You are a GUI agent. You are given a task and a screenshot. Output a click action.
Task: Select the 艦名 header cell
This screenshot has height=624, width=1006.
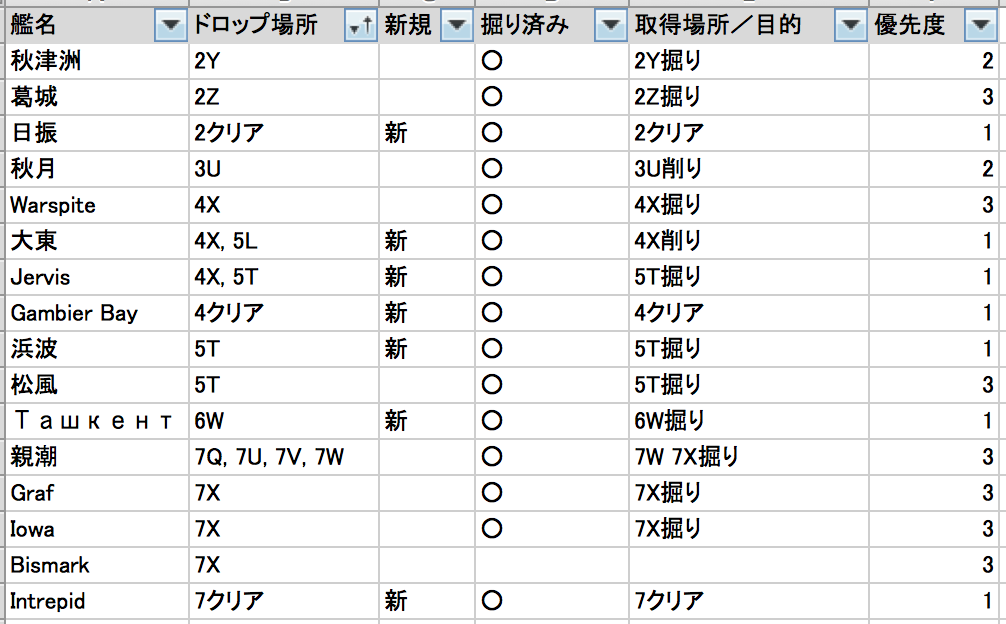97,25
